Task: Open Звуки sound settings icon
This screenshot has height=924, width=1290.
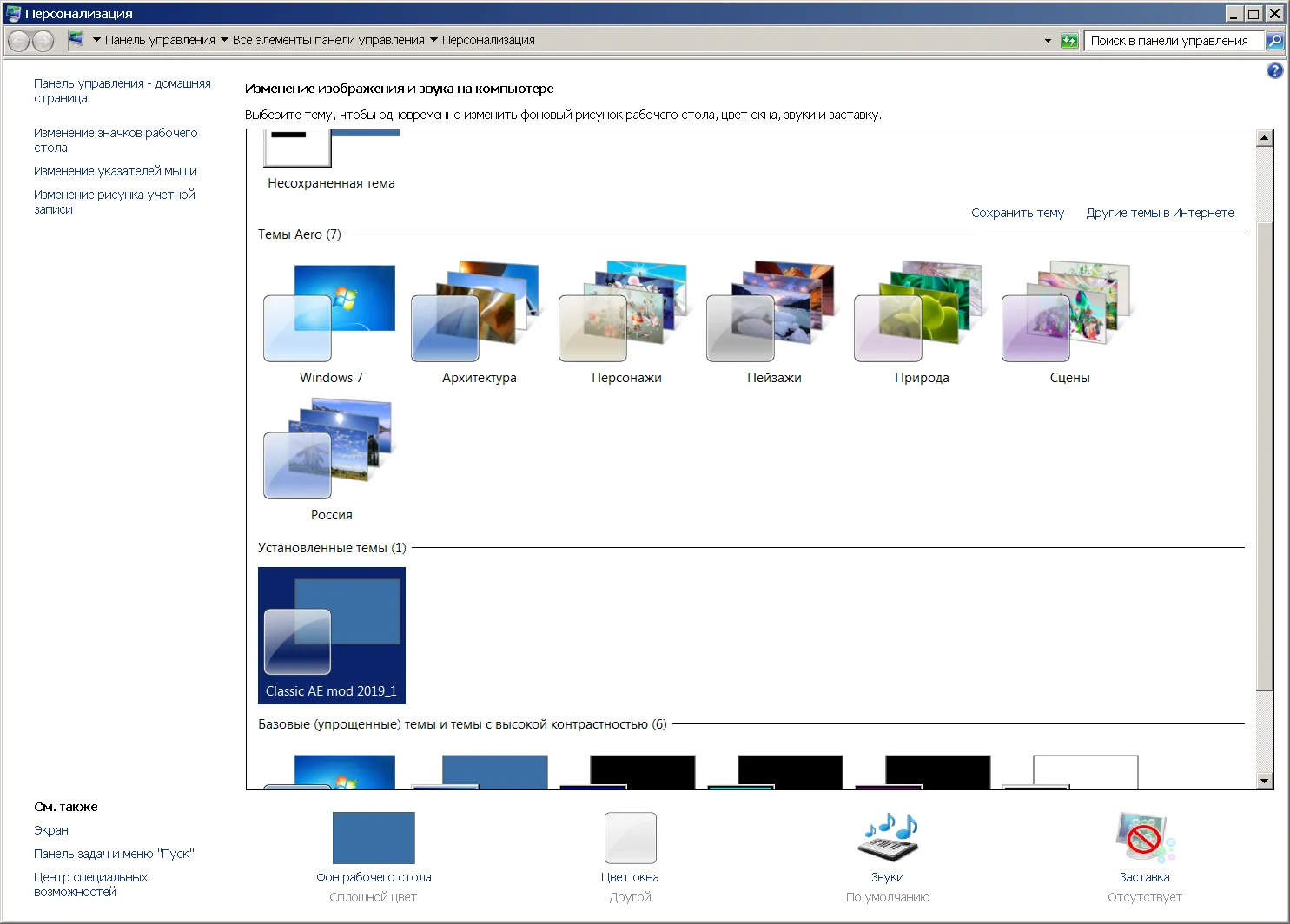Action: (x=888, y=838)
